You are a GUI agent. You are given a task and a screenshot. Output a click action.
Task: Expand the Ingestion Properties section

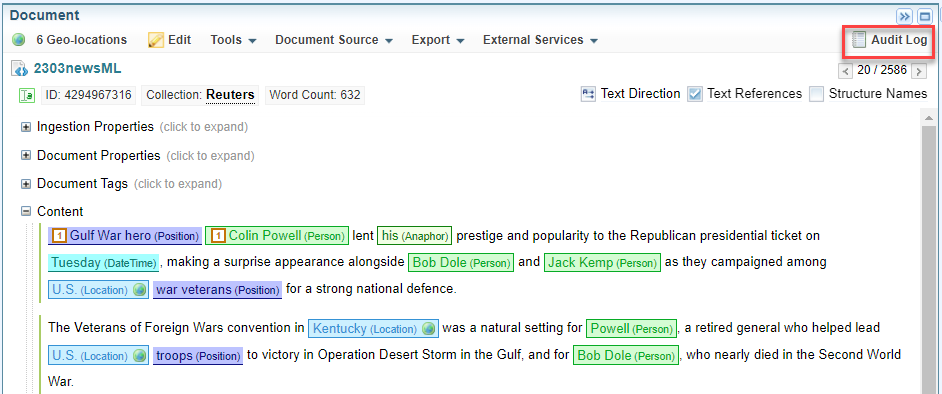click(x=26, y=127)
